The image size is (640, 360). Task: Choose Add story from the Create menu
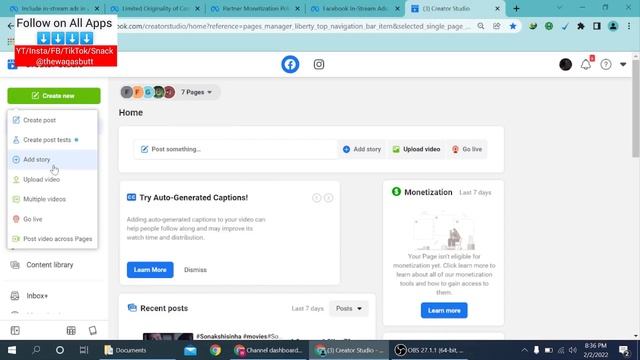tap(52, 160)
